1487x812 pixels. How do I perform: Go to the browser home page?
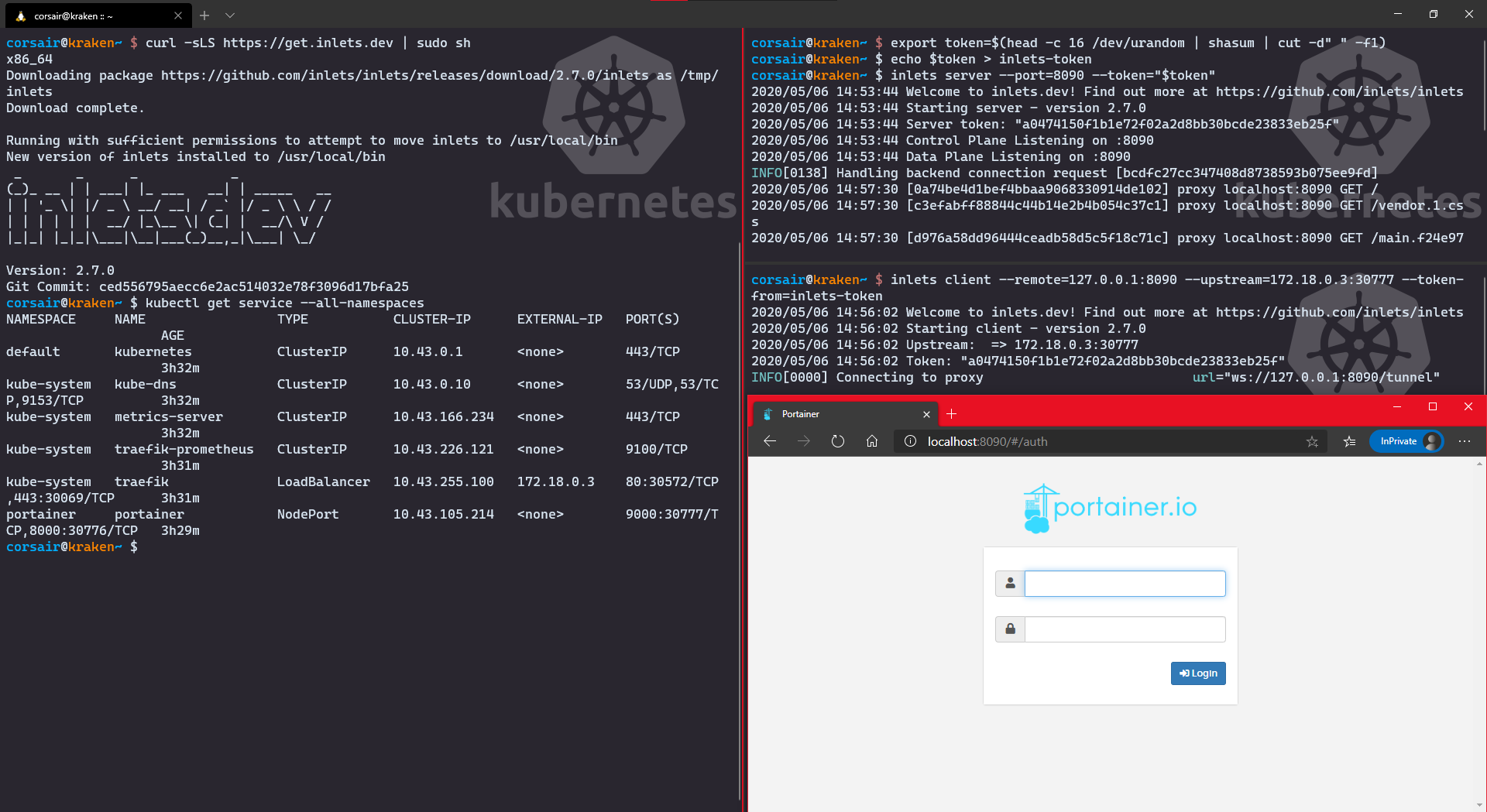click(872, 441)
